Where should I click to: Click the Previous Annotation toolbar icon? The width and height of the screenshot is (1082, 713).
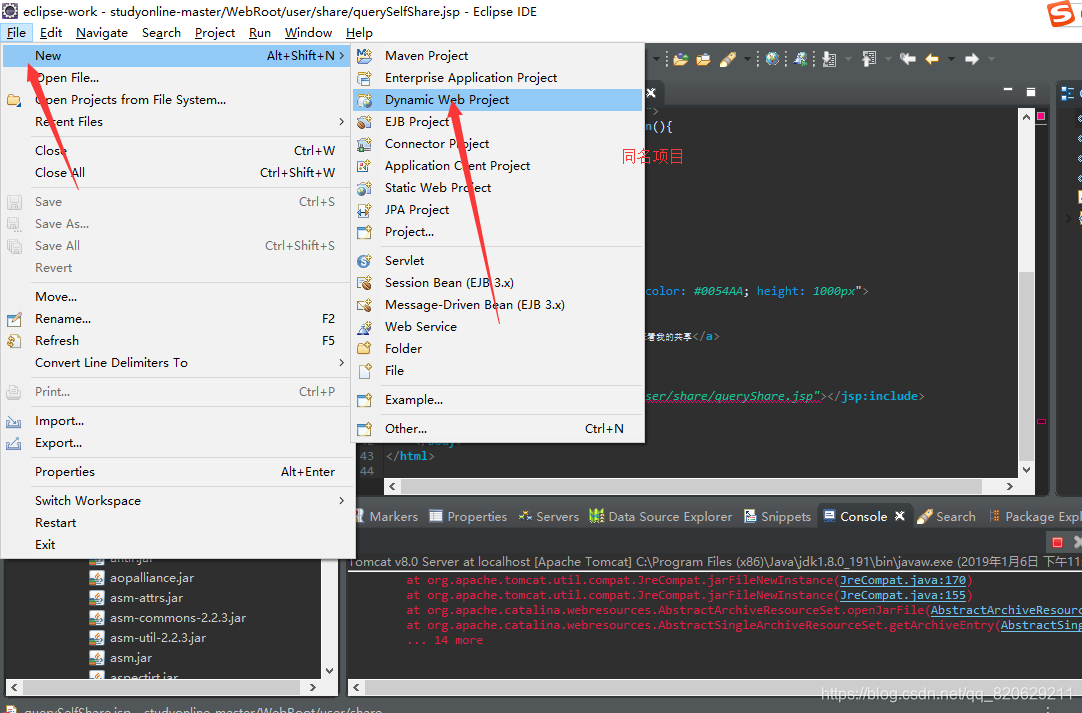(869, 59)
